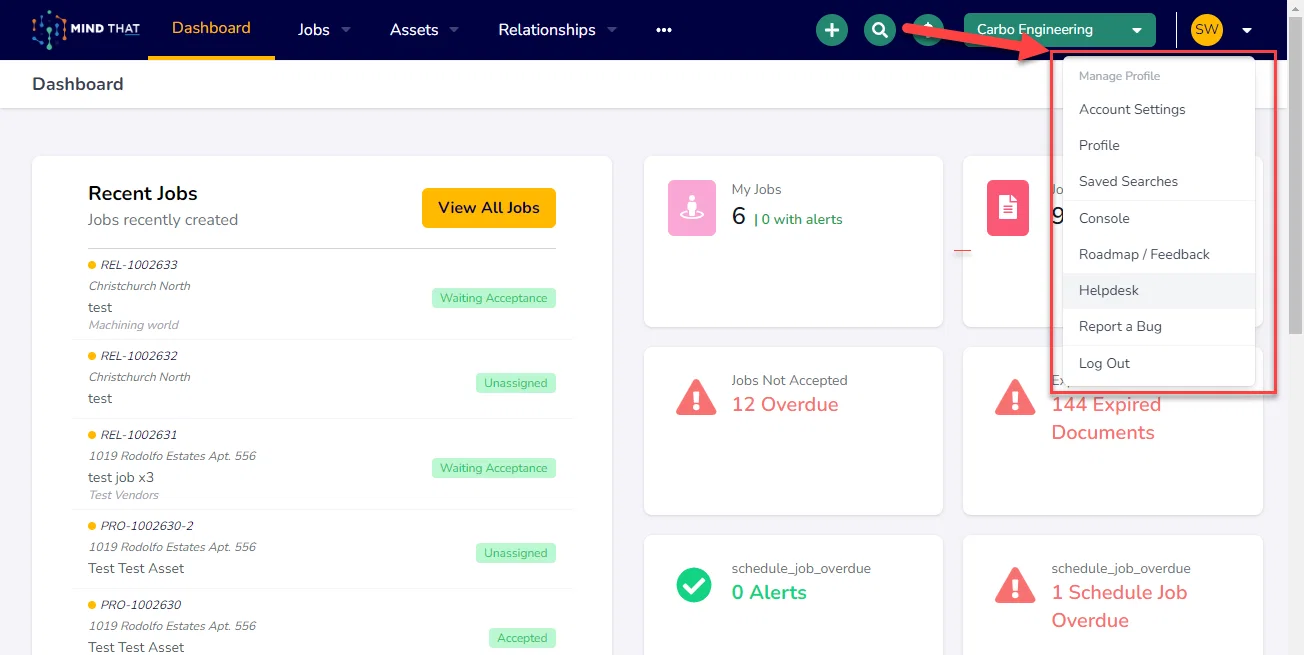Click the red document card icon

[x=1008, y=208]
